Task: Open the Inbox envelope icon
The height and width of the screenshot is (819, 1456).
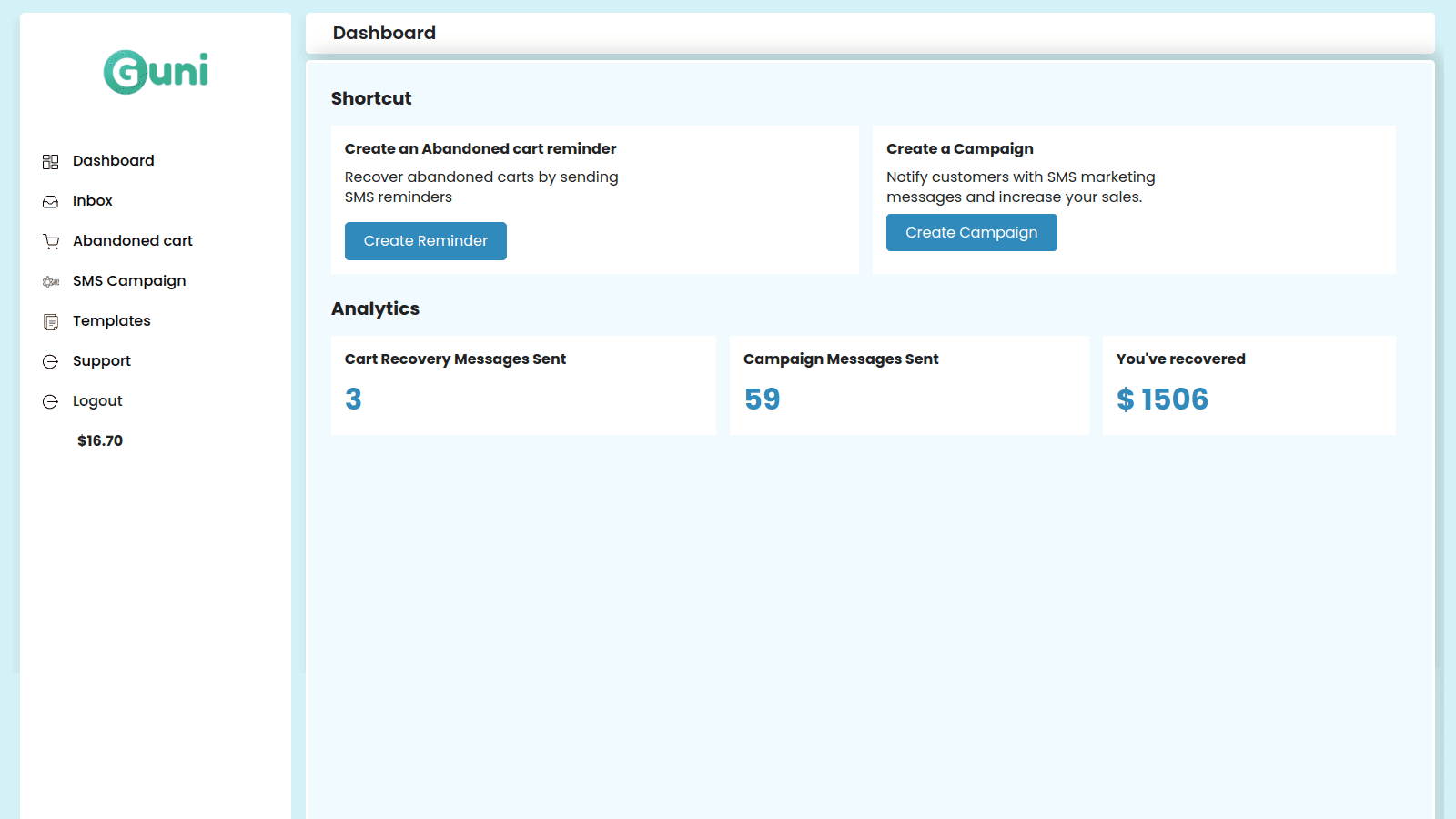Action: pos(50,201)
